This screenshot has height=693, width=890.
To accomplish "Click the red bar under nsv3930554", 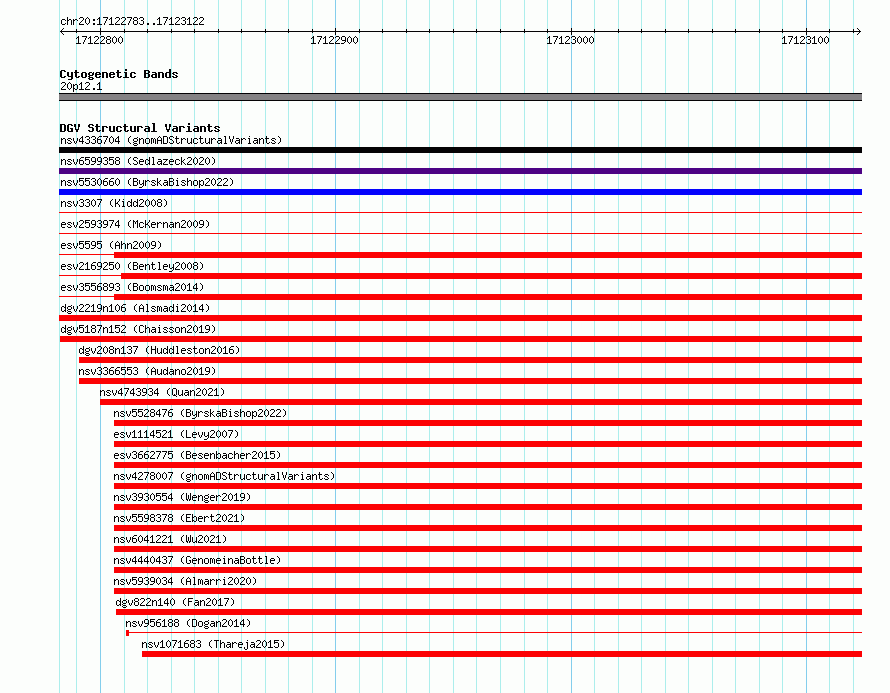I will [488, 507].
